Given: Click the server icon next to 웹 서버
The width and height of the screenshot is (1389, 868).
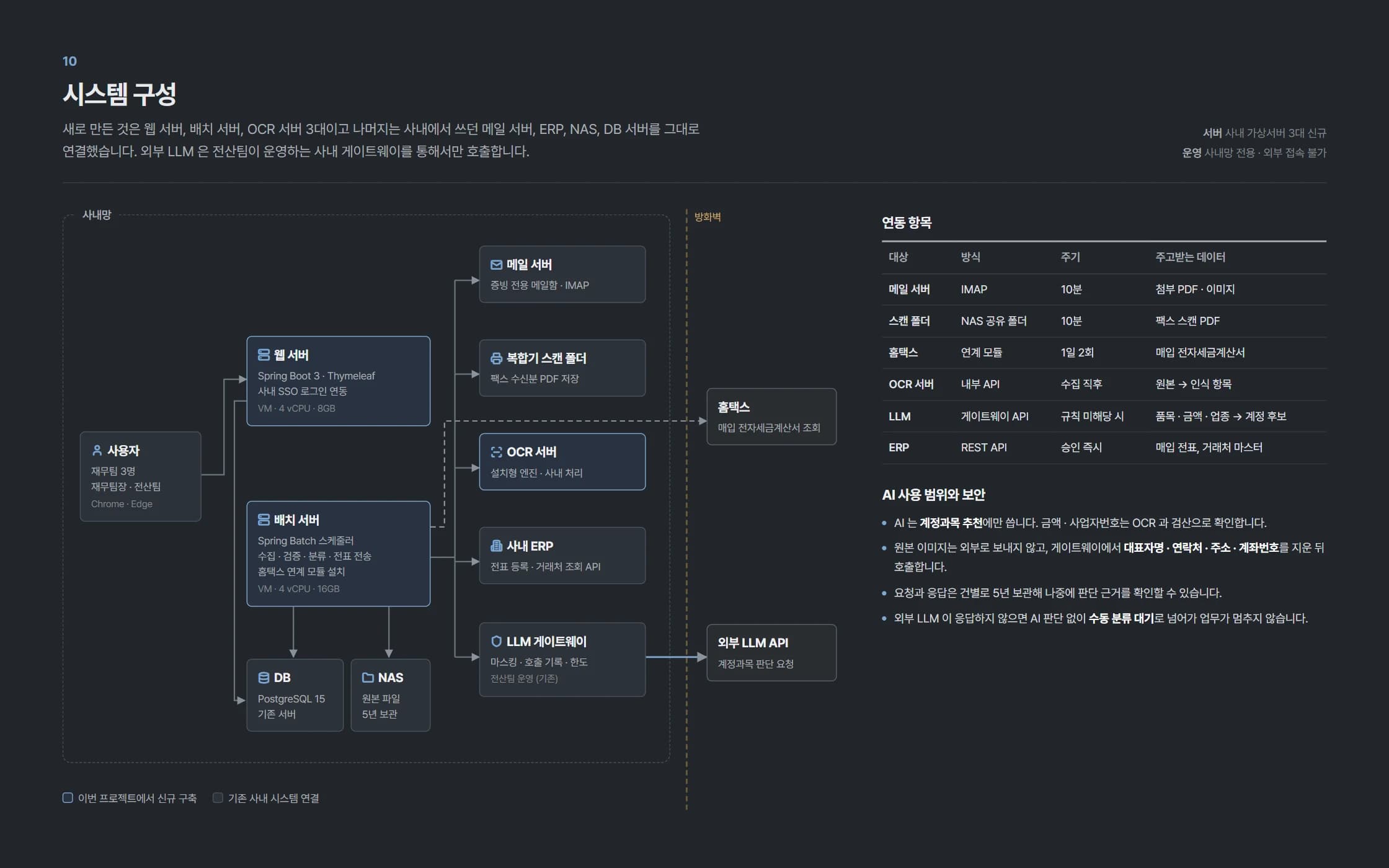Looking at the screenshot, I should pyautogui.click(x=264, y=355).
